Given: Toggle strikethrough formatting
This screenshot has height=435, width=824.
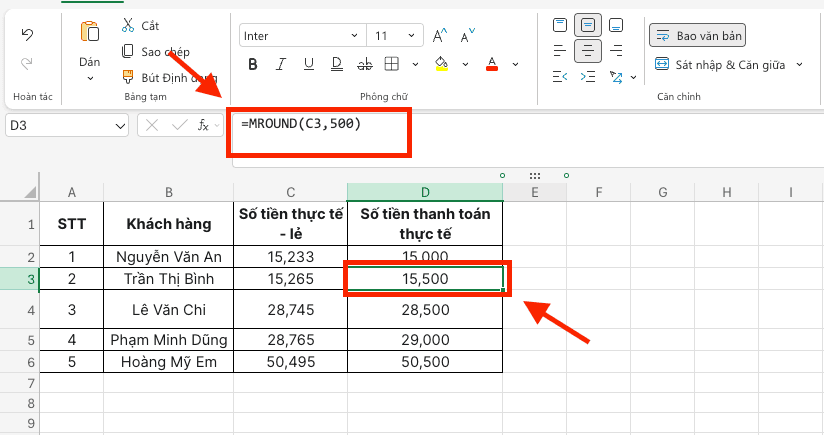Looking at the screenshot, I should [x=365, y=64].
